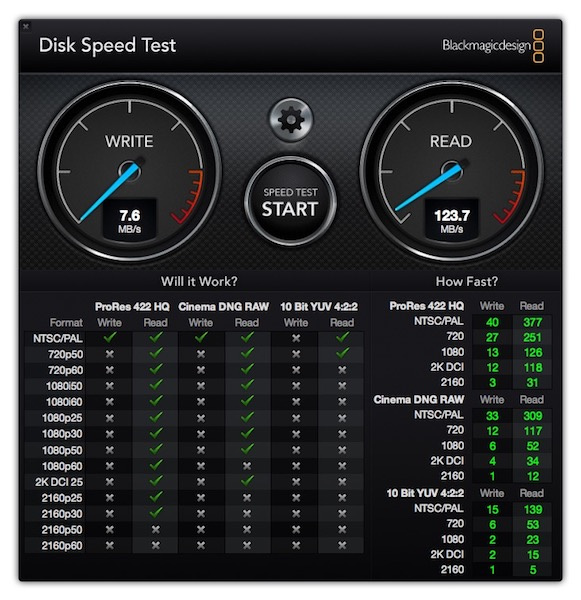The height and width of the screenshot is (600, 581).
Task: Click the WRITE gauge speed readout 7.6 MB/s
Action: (x=129, y=221)
